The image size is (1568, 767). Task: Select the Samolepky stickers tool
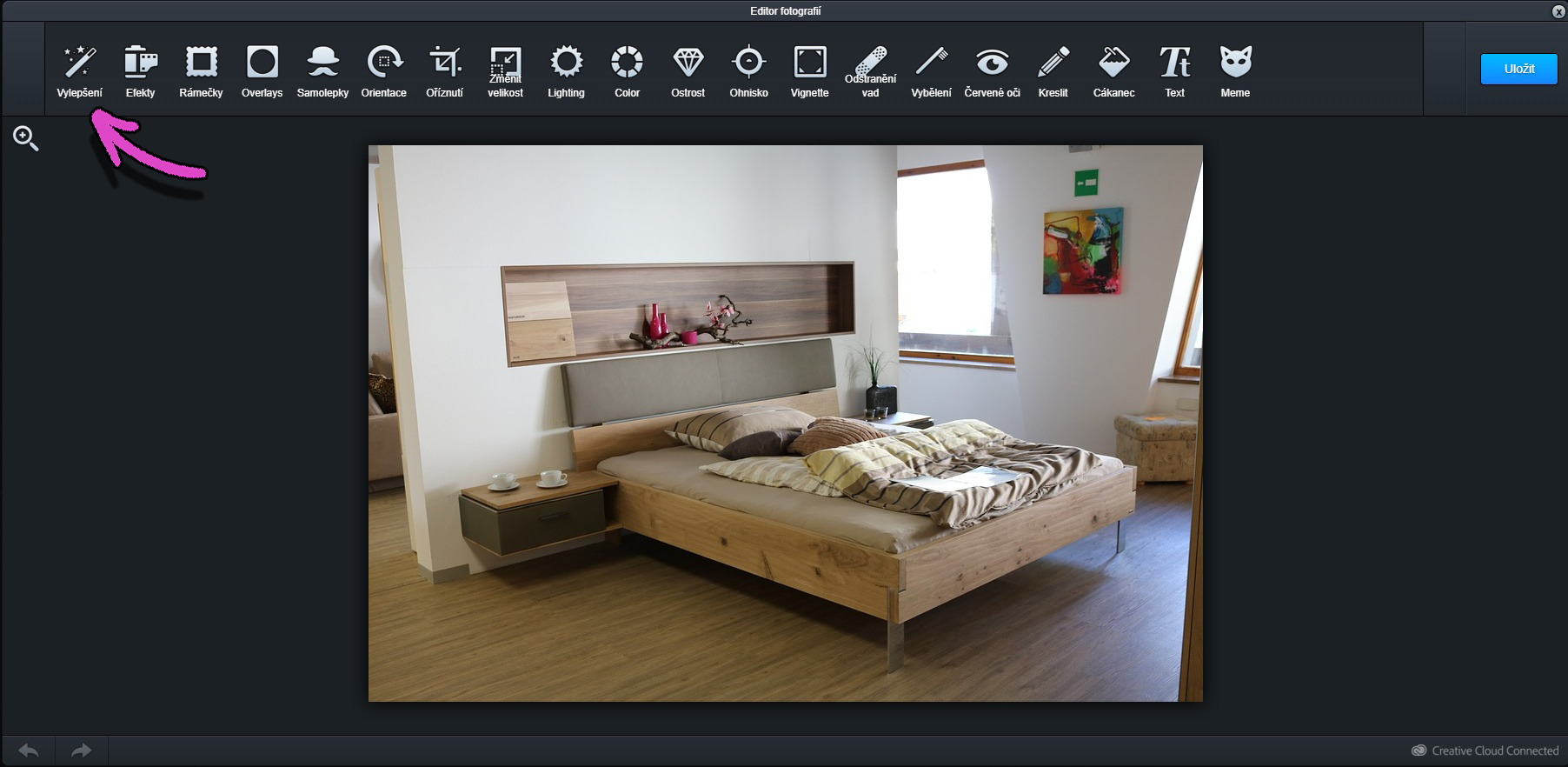322,71
